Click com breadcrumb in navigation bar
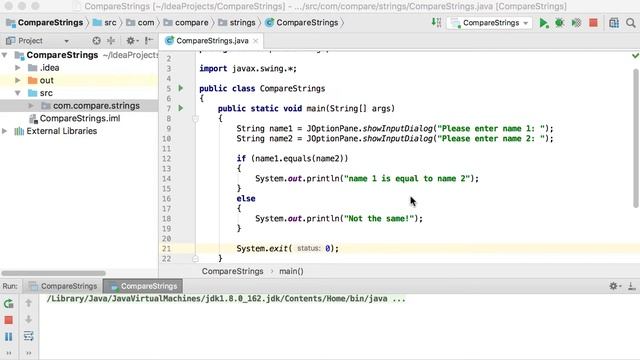The image size is (640, 360). (x=140, y=22)
